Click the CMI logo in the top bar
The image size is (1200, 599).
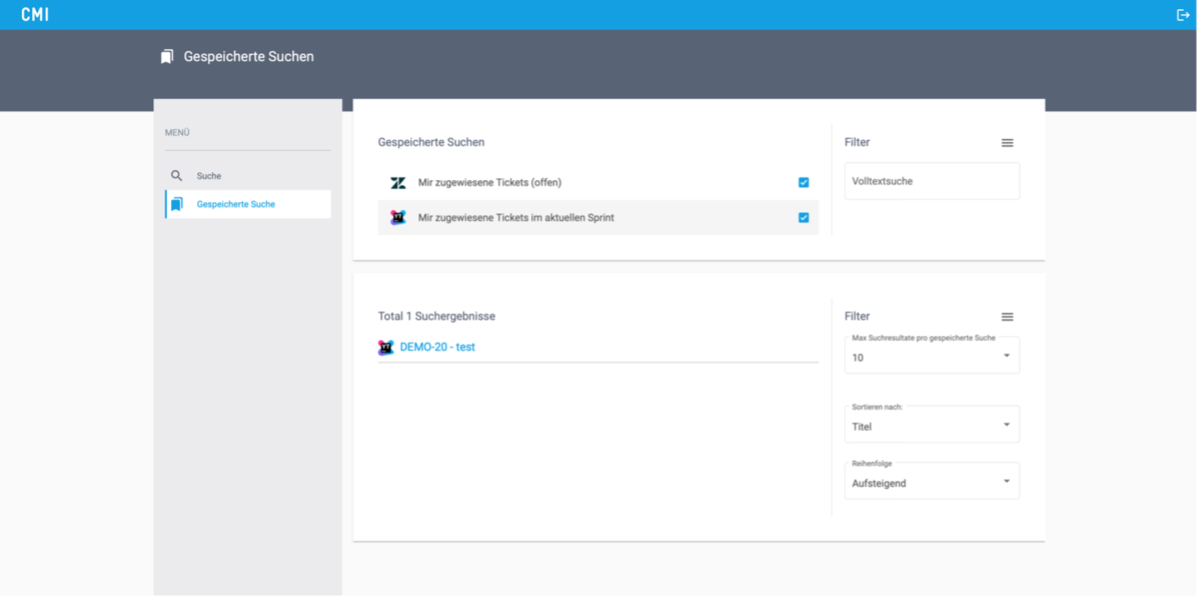coord(35,15)
